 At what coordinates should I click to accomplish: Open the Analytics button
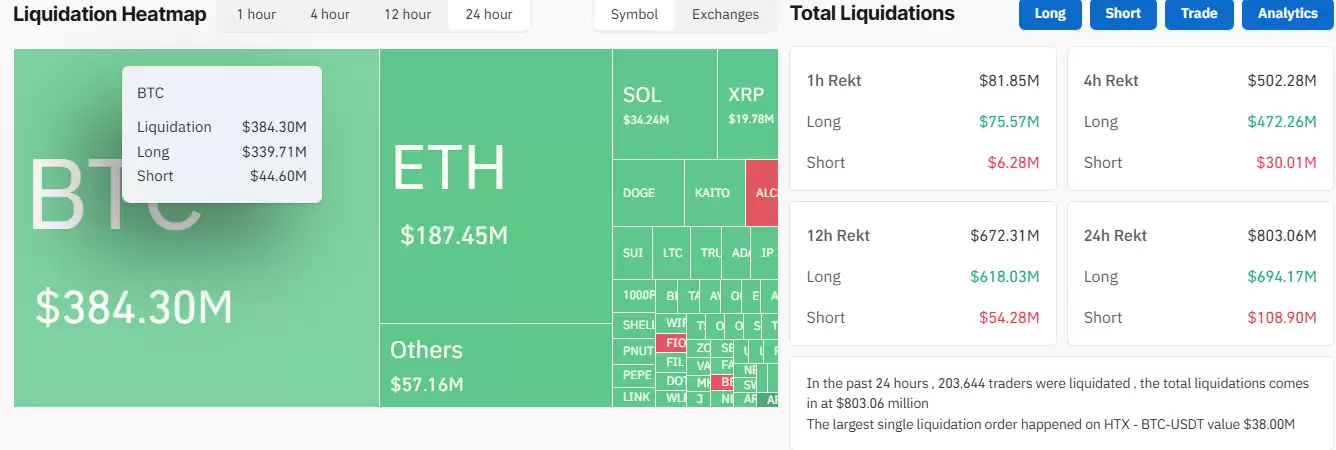coord(1287,13)
